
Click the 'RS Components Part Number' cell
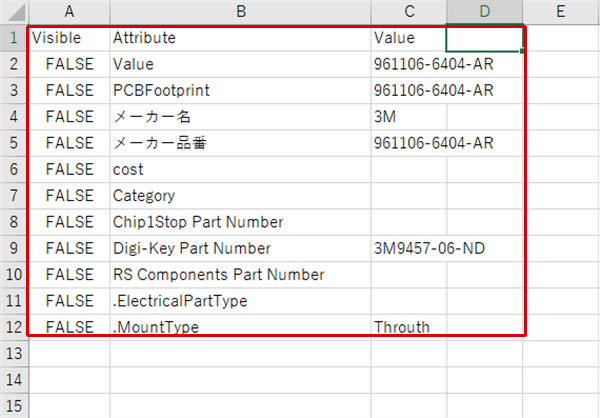[240, 275]
